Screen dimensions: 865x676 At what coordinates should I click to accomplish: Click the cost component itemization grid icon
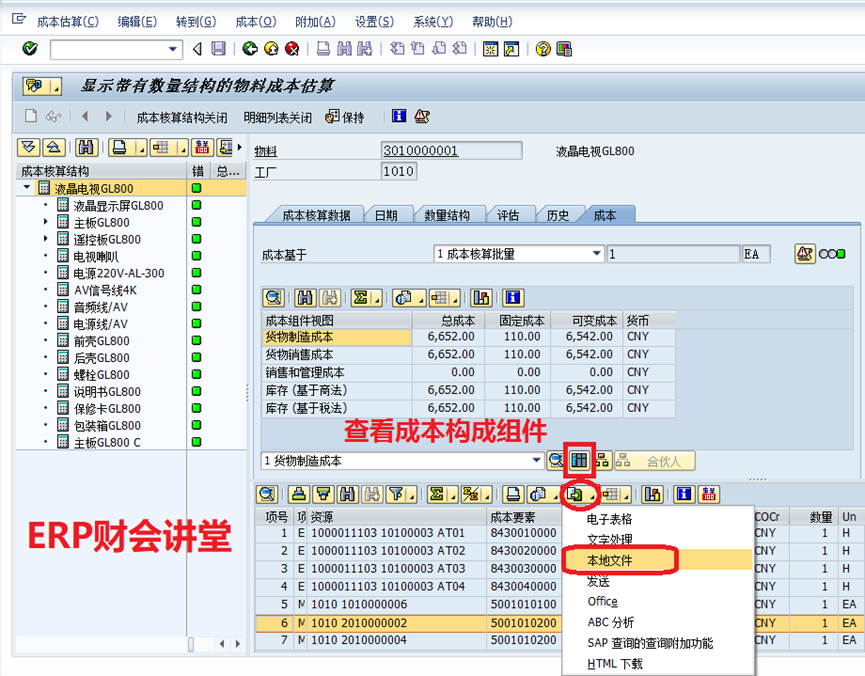[580, 461]
